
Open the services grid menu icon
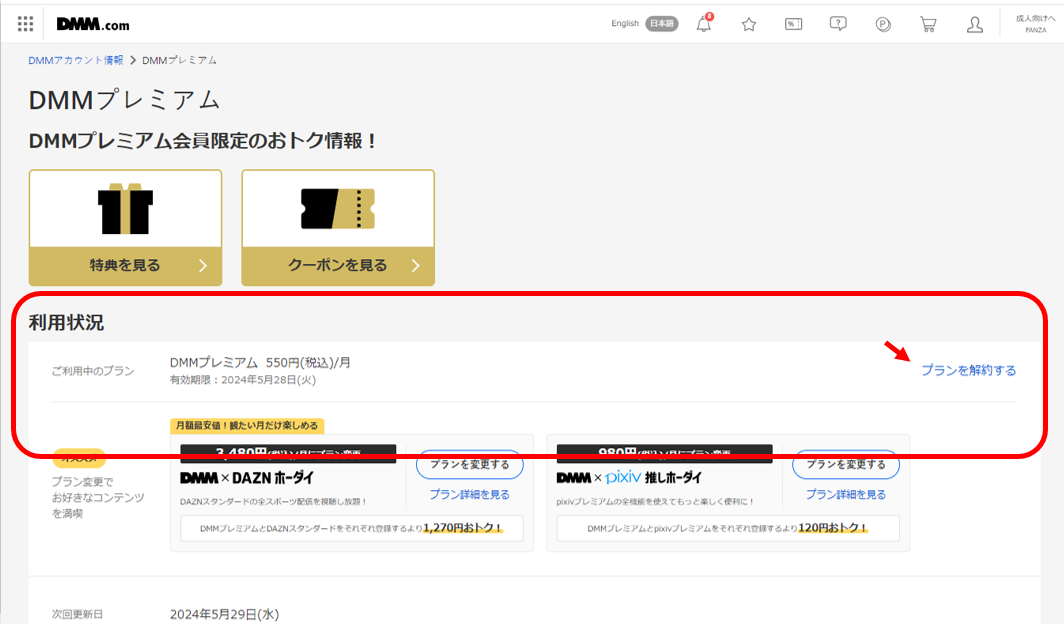tap(25, 24)
